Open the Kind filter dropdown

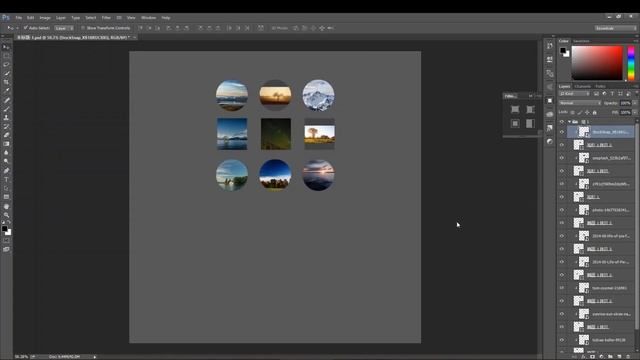coord(575,94)
